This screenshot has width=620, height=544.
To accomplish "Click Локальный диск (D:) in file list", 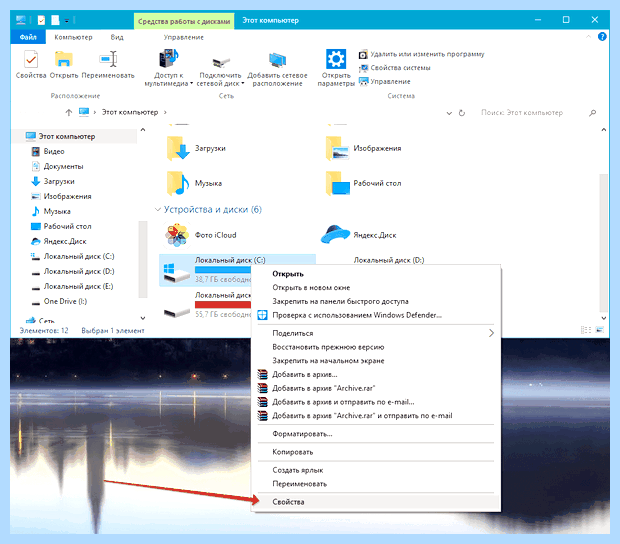I will pyautogui.click(x=389, y=260).
